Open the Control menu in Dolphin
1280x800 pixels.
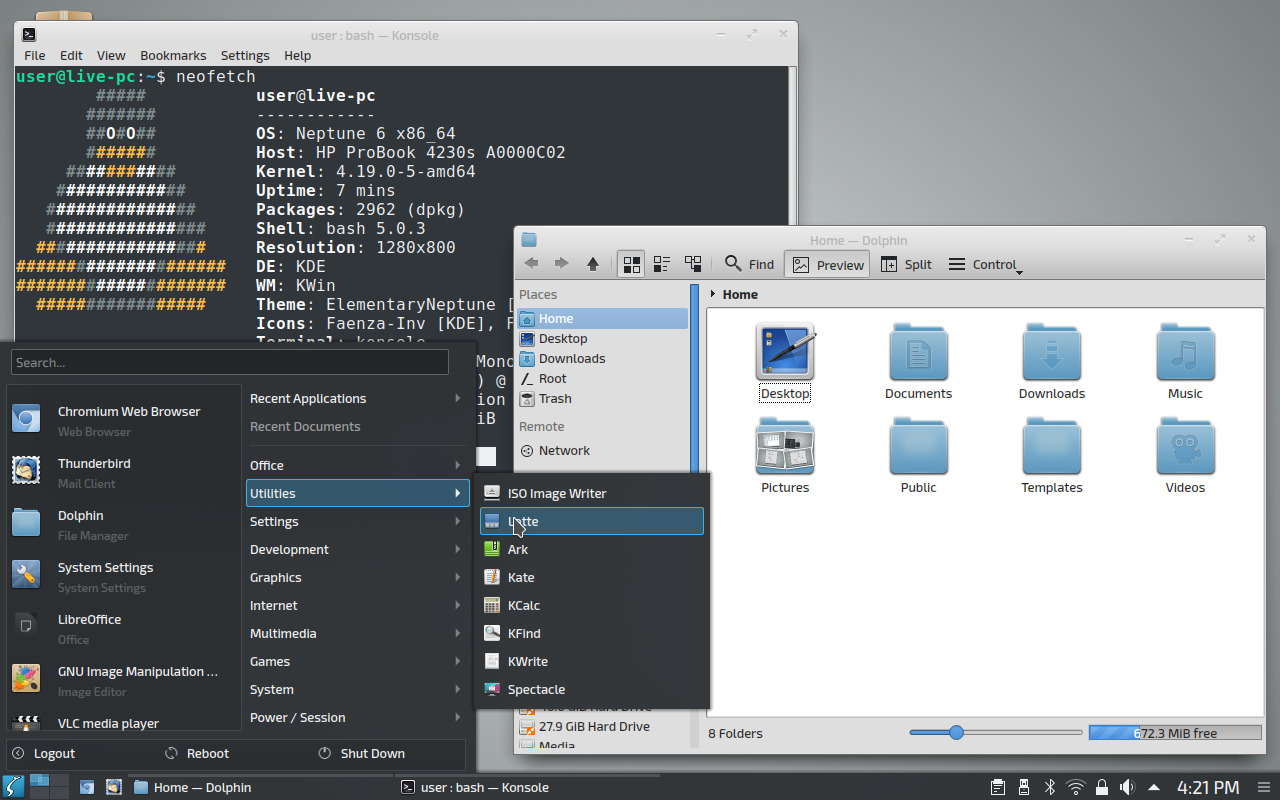pyautogui.click(x=984, y=264)
